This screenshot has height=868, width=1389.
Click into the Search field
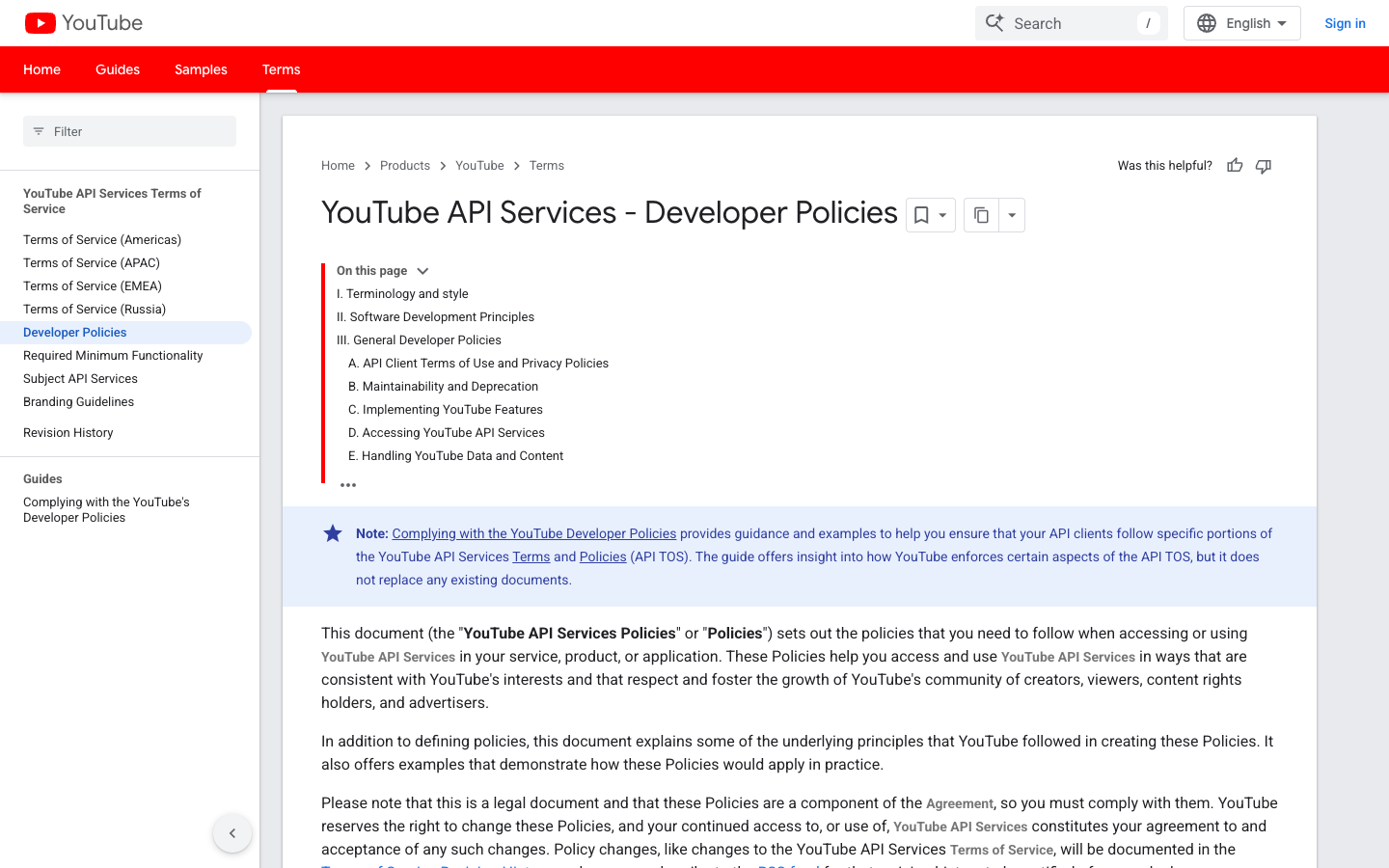1071,23
